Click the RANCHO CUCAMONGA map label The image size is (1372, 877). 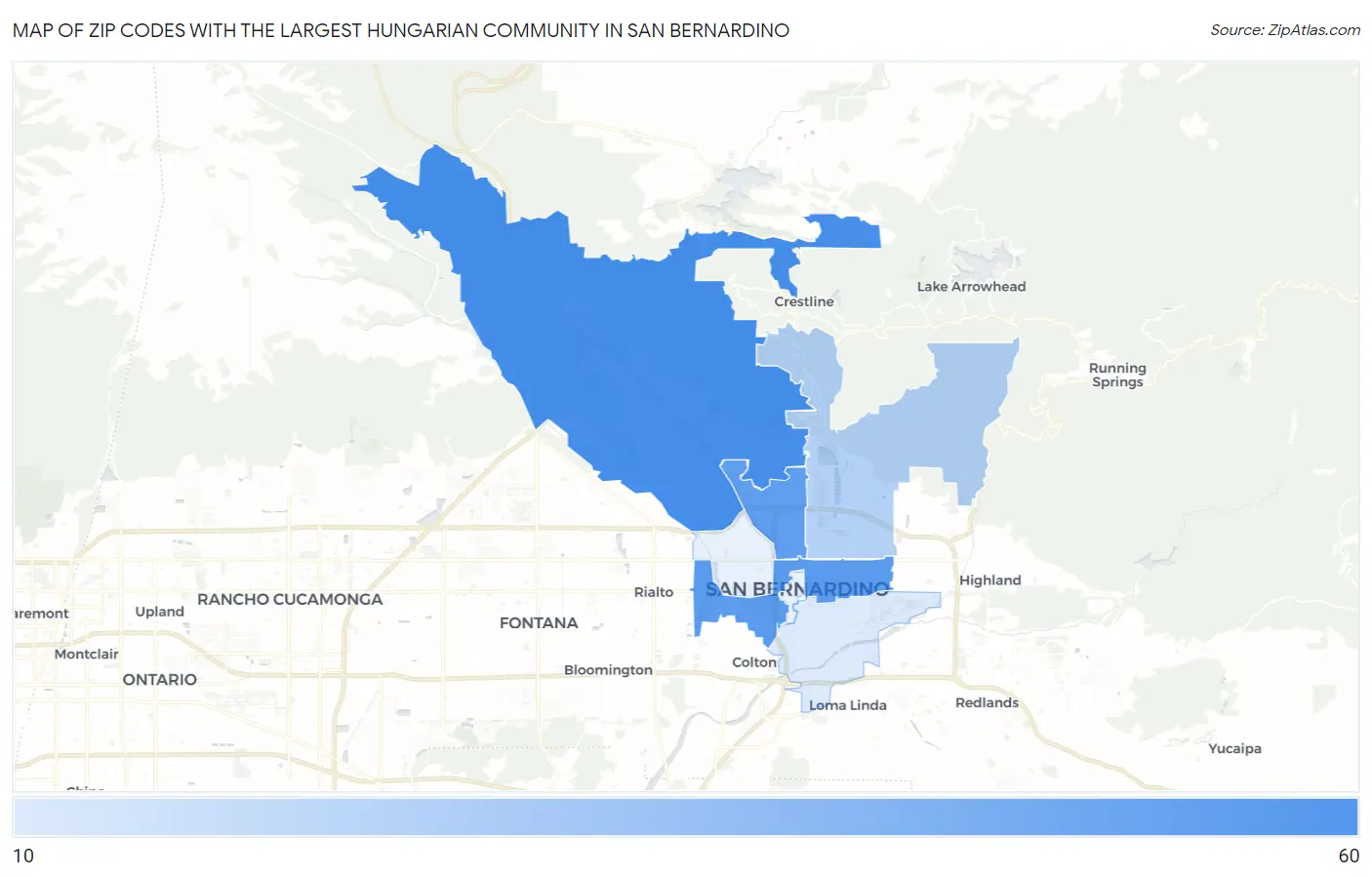290,599
